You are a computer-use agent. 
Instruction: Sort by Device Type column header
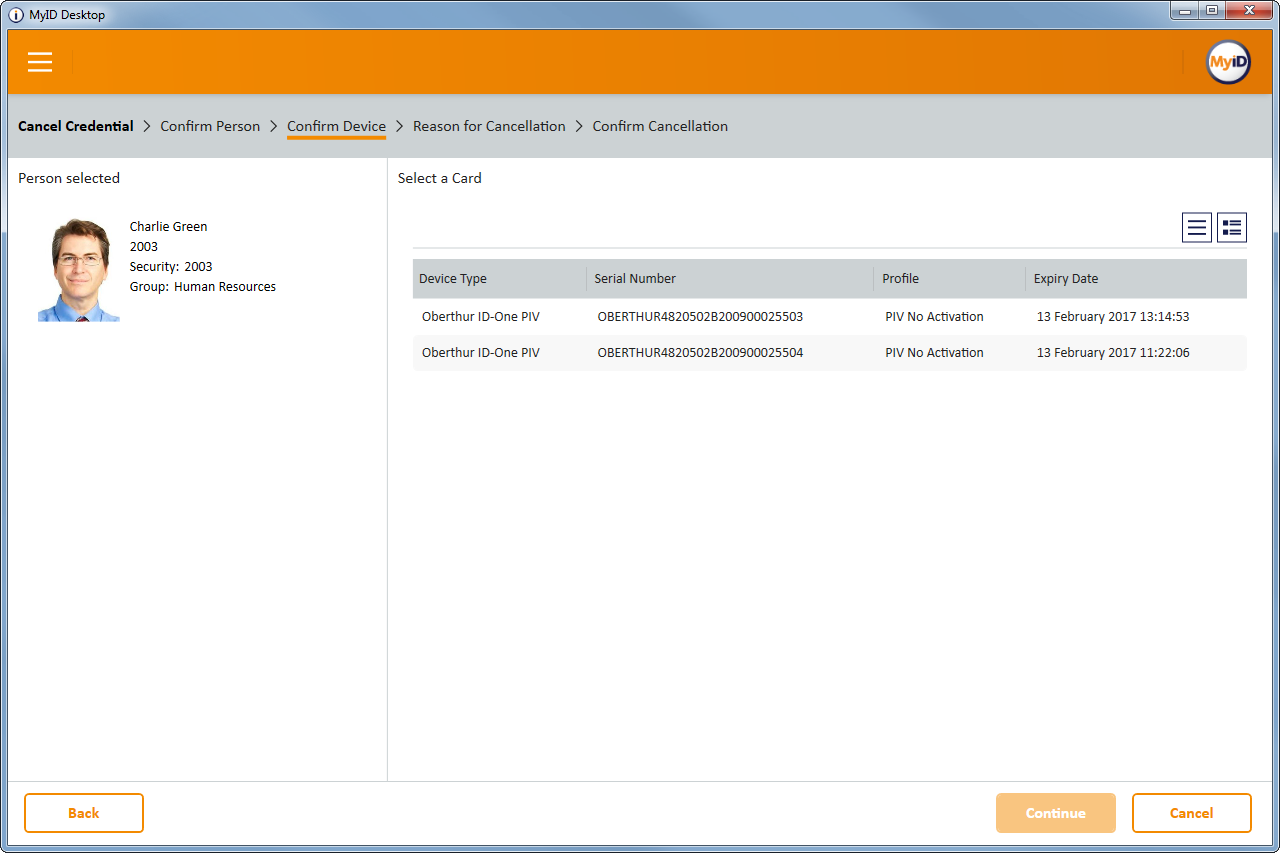(453, 279)
